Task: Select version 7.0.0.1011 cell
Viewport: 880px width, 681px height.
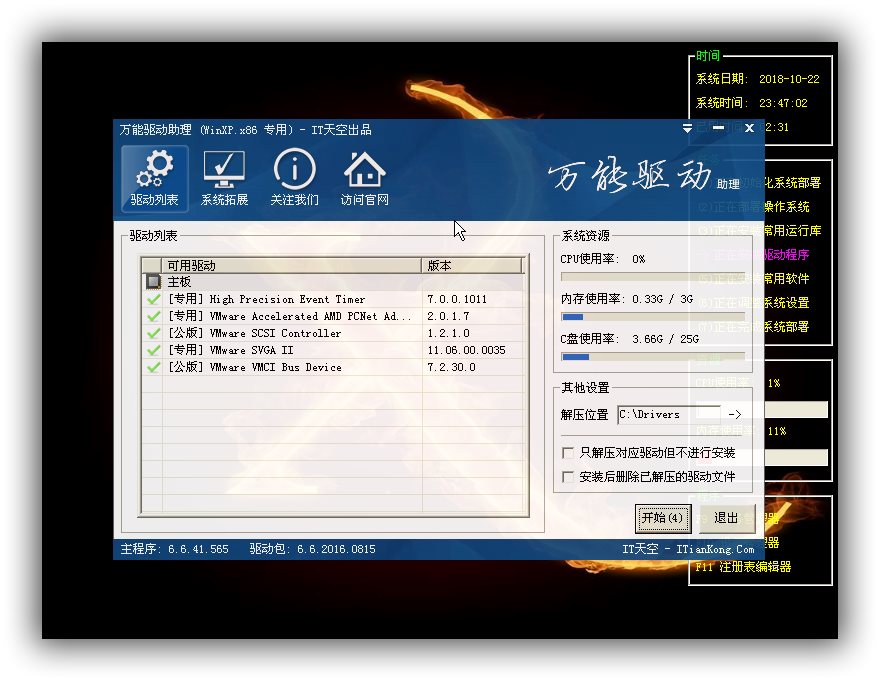Action: point(457,299)
